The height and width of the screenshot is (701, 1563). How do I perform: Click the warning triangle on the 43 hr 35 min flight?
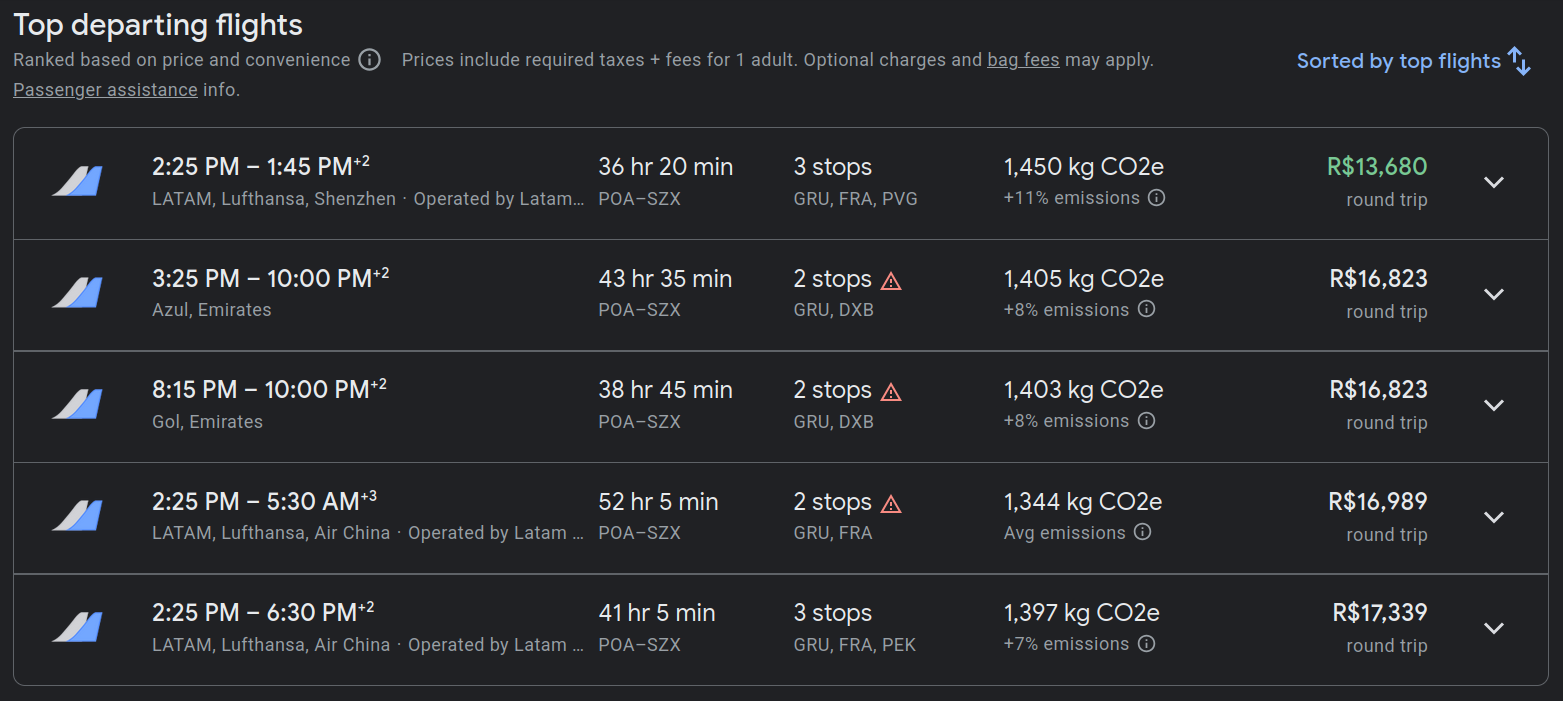coord(891,280)
